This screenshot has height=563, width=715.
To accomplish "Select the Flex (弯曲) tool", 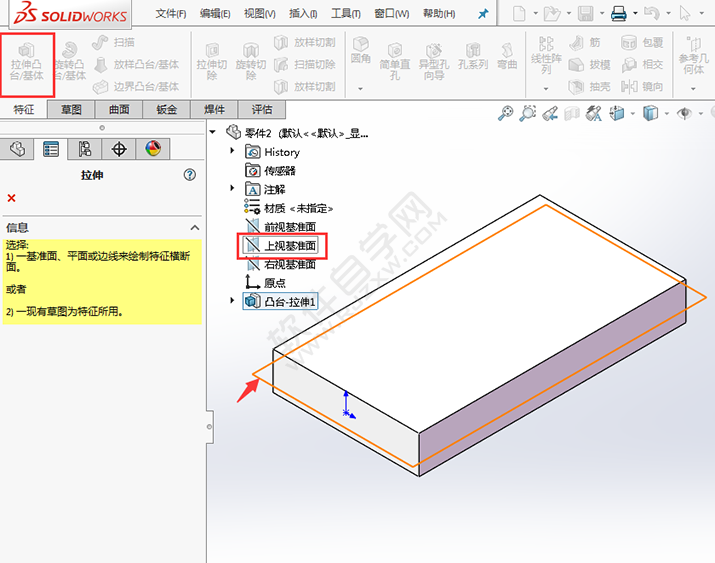I will click(507, 57).
